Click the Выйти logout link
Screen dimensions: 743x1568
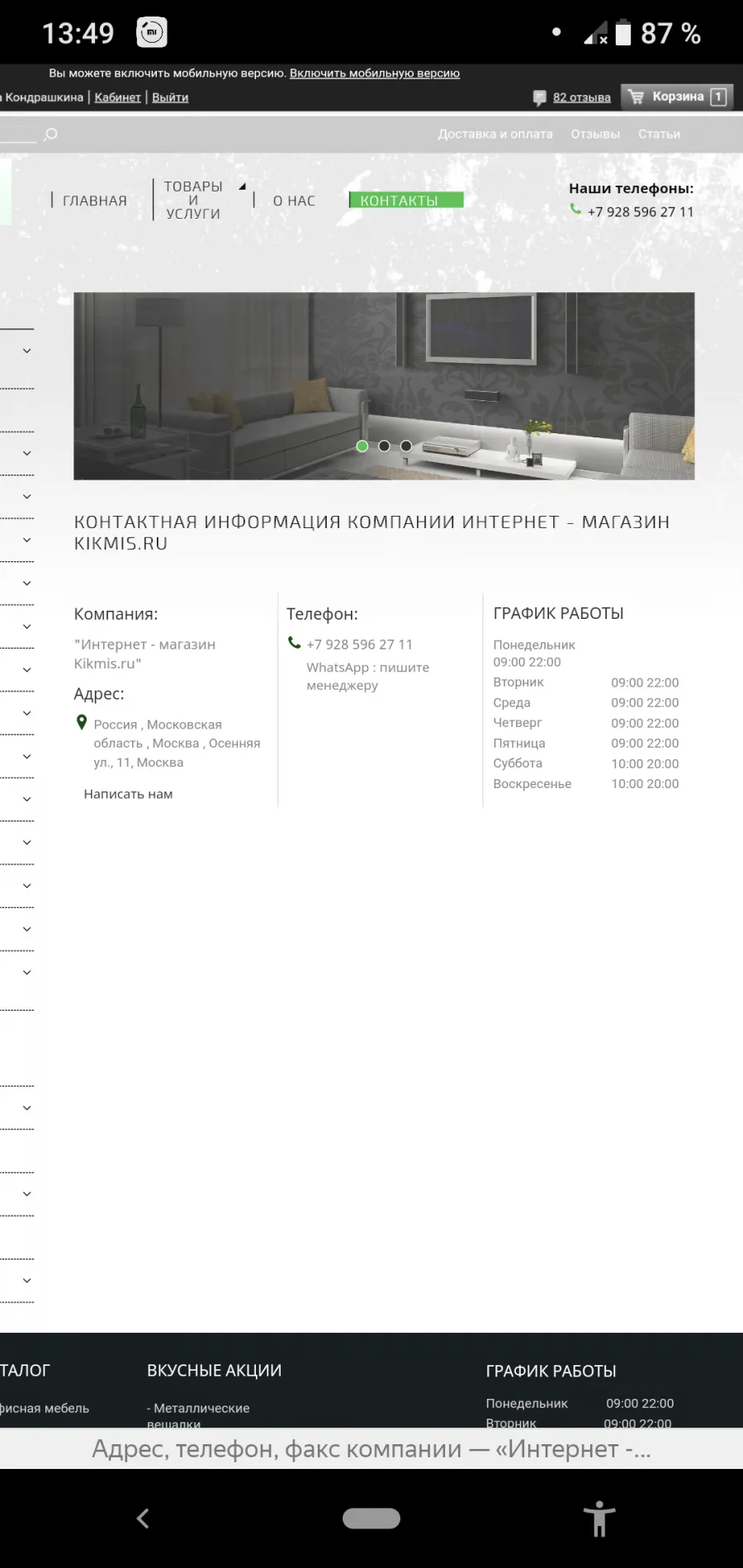(170, 97)
